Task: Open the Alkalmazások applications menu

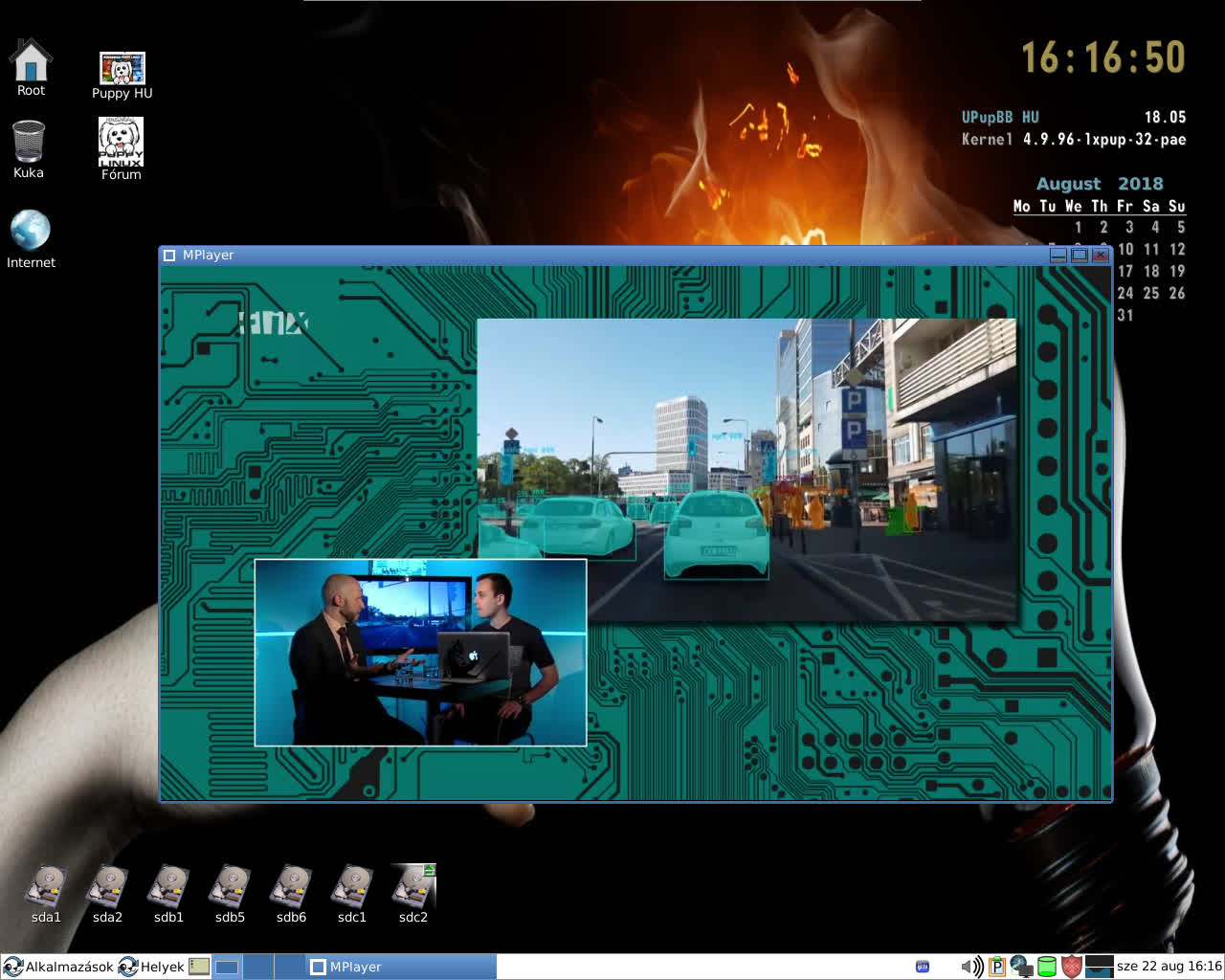Action: [x=58, y=967]
